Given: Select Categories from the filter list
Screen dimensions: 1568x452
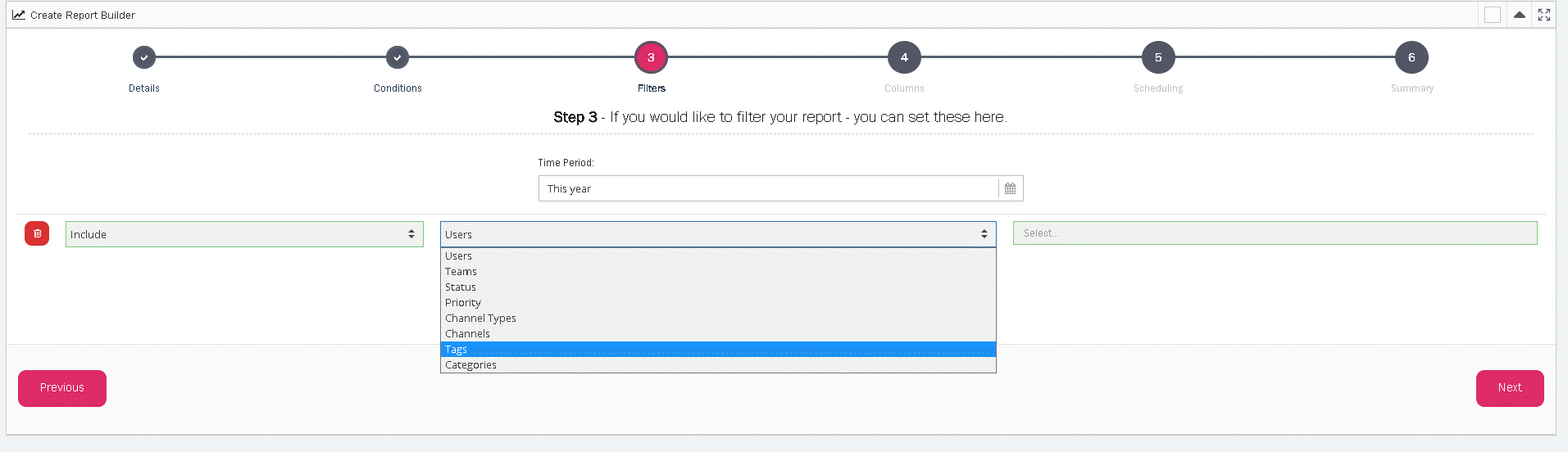Looking at the screenshot, I should point(470,365).
